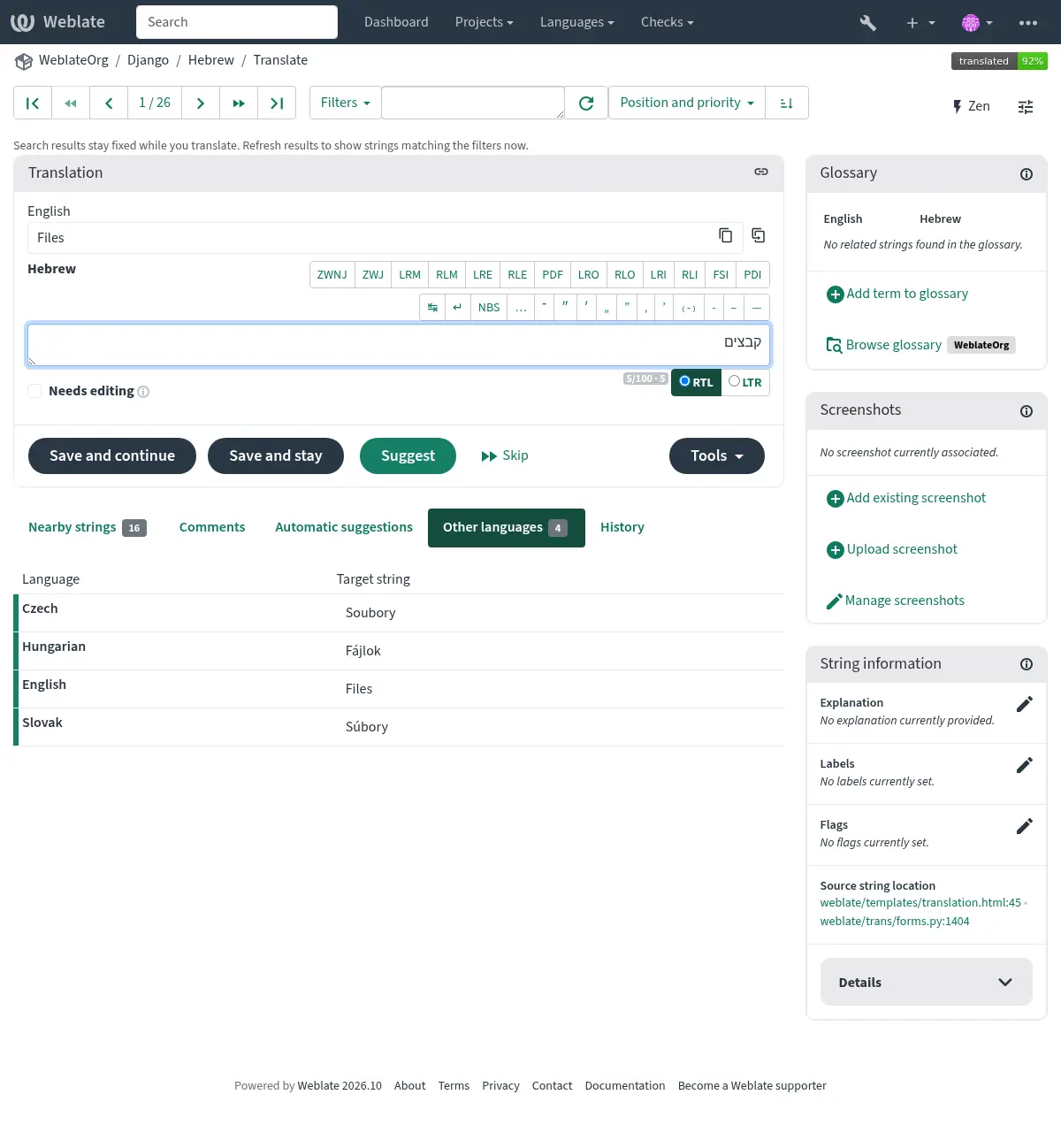Clone source text into translation
The width and height of the screenshot is (1061, 1148).
759,235
